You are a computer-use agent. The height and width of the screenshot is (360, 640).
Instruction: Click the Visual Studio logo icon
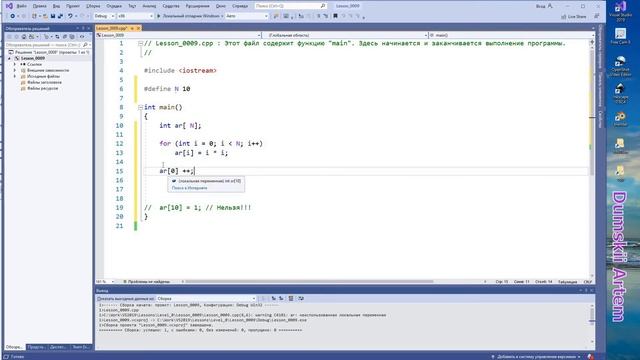[9, 6]
